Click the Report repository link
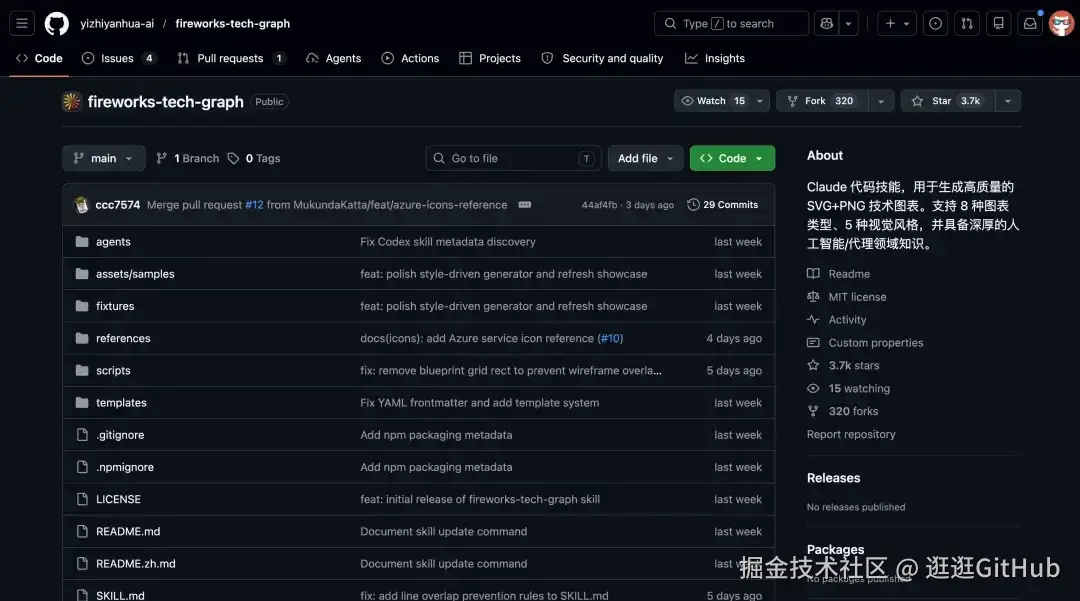 tap(851, 434)
